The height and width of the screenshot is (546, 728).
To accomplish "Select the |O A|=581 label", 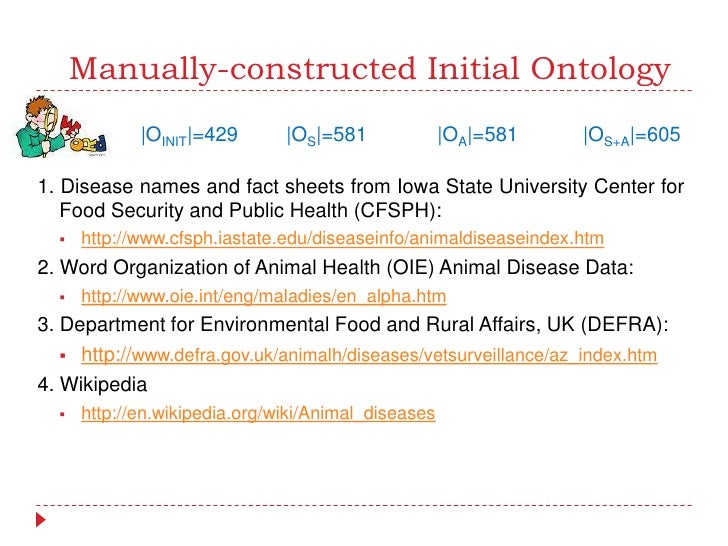I will coord(477,136).
